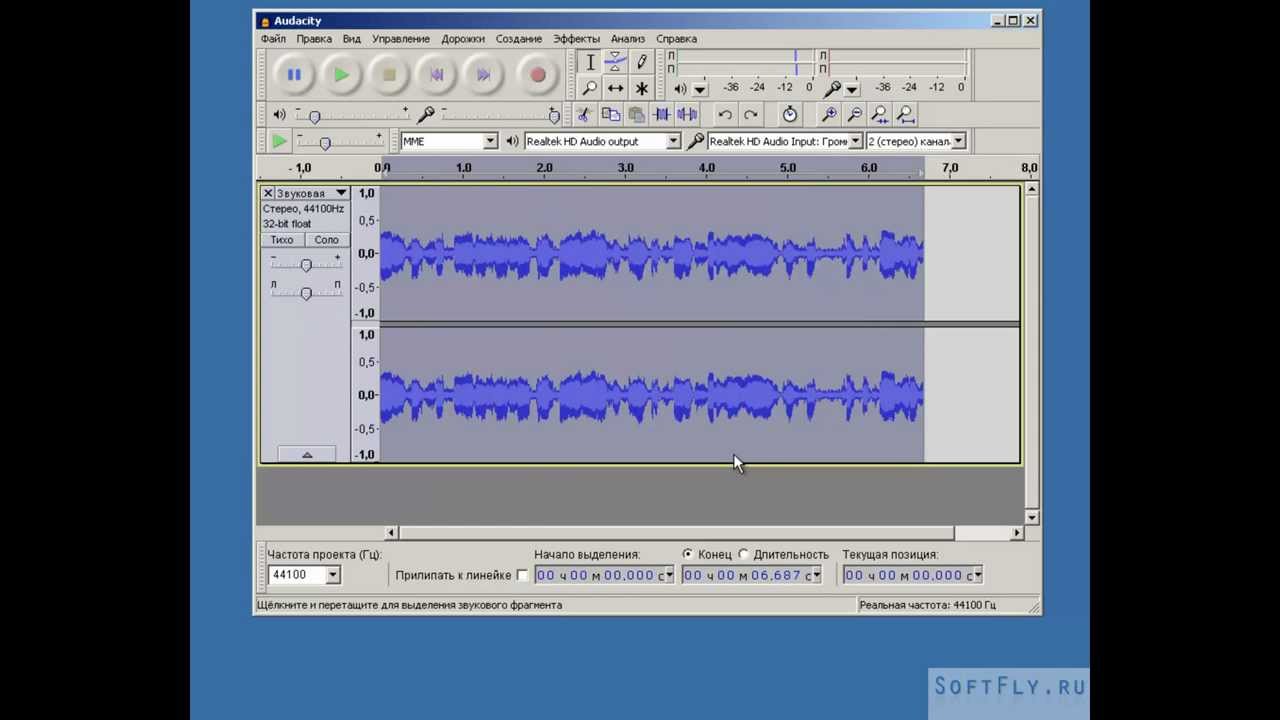Open the MME audio host dropdown
Image resolution: width=1280 pixels, height=720 pixels.
click(x=490, y=141)
